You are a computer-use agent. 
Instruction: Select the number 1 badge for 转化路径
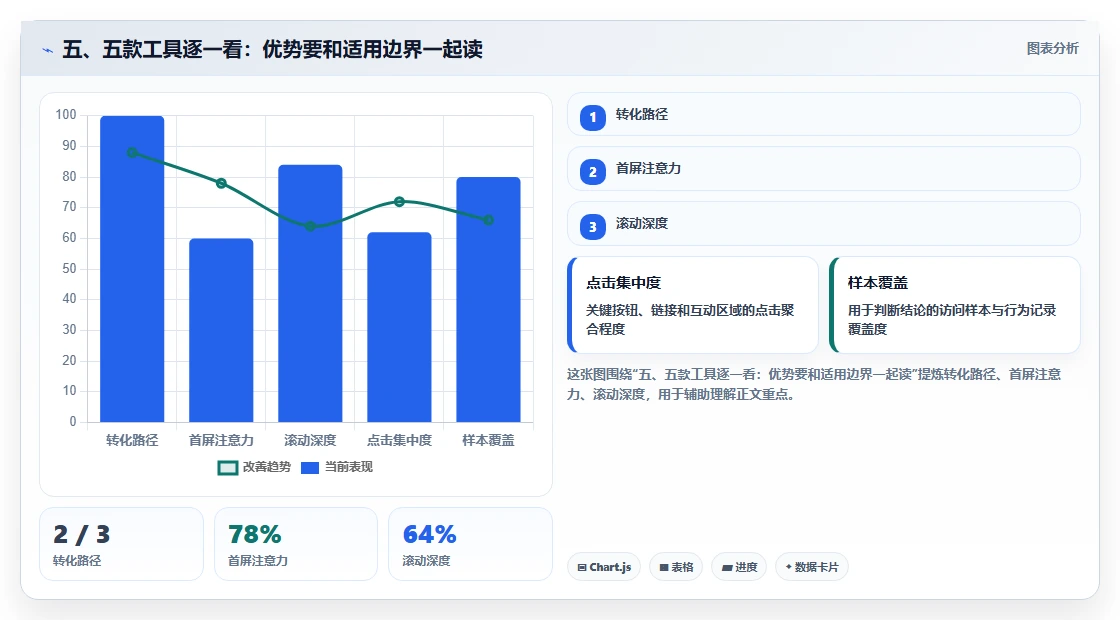(592, 117)
